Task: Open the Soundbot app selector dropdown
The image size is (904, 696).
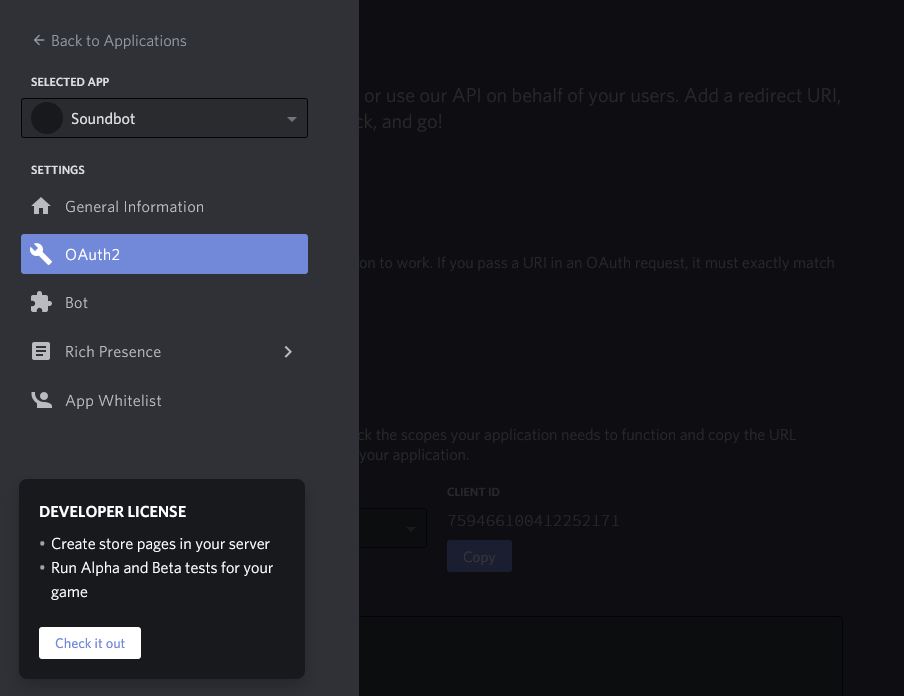Action: coord(164,118)
